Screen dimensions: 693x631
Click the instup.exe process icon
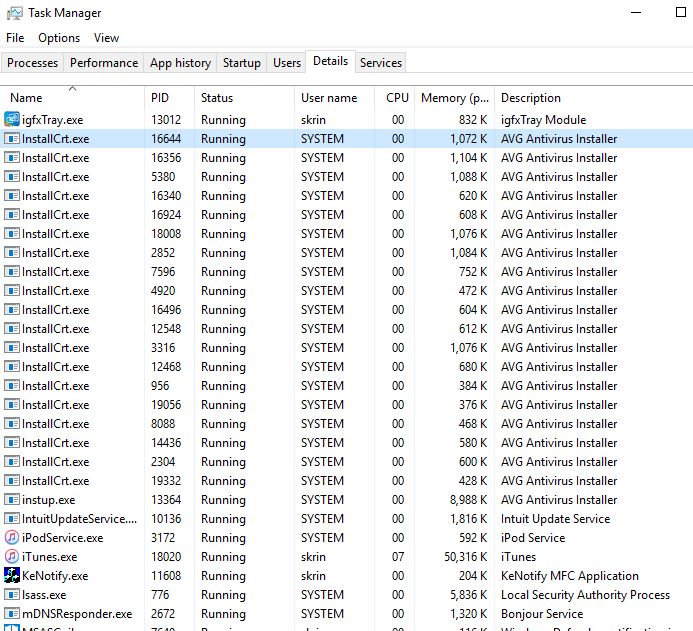pos(11,499)
